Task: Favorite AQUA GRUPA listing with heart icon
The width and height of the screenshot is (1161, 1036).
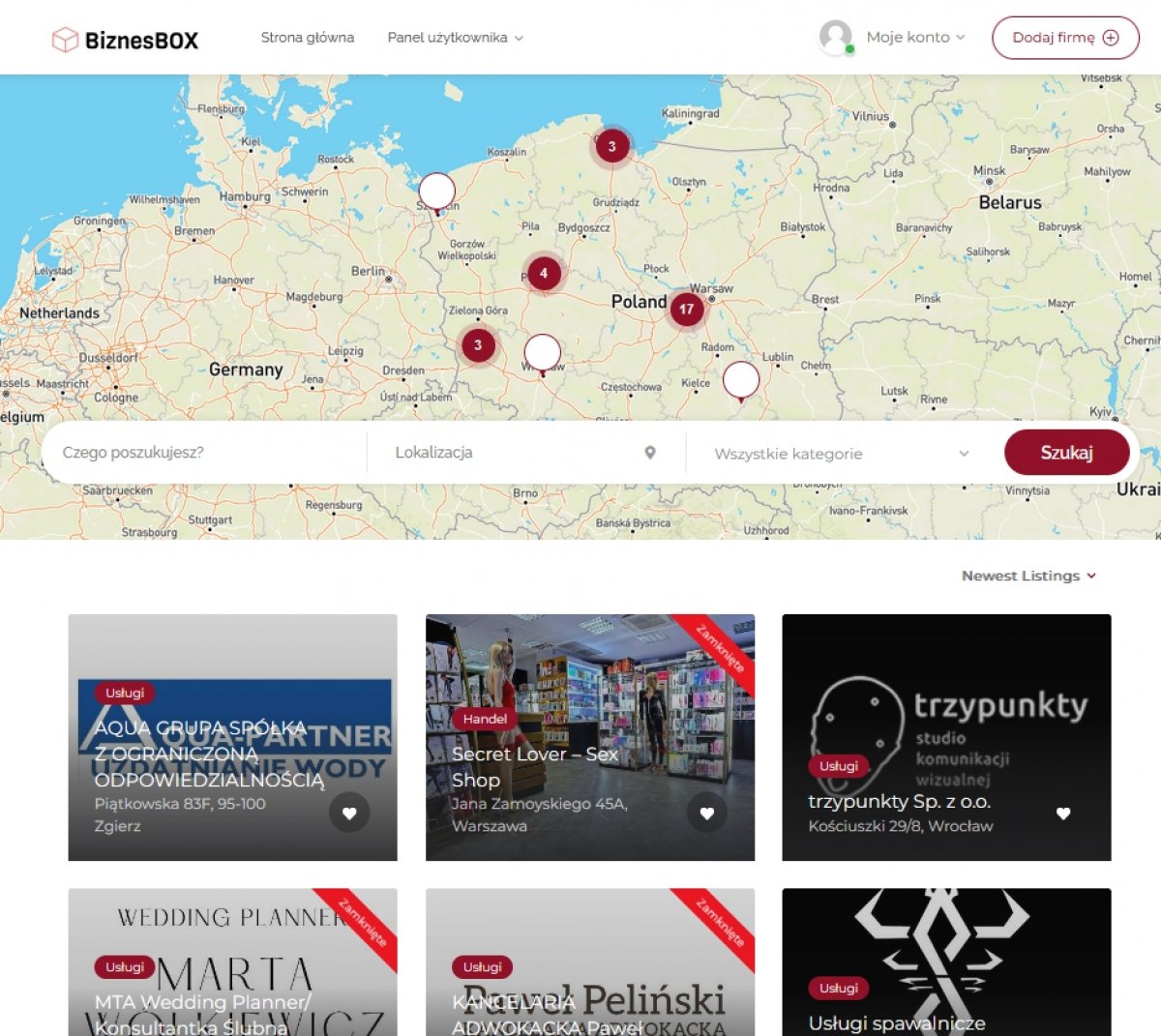Action: pos(349,814)
